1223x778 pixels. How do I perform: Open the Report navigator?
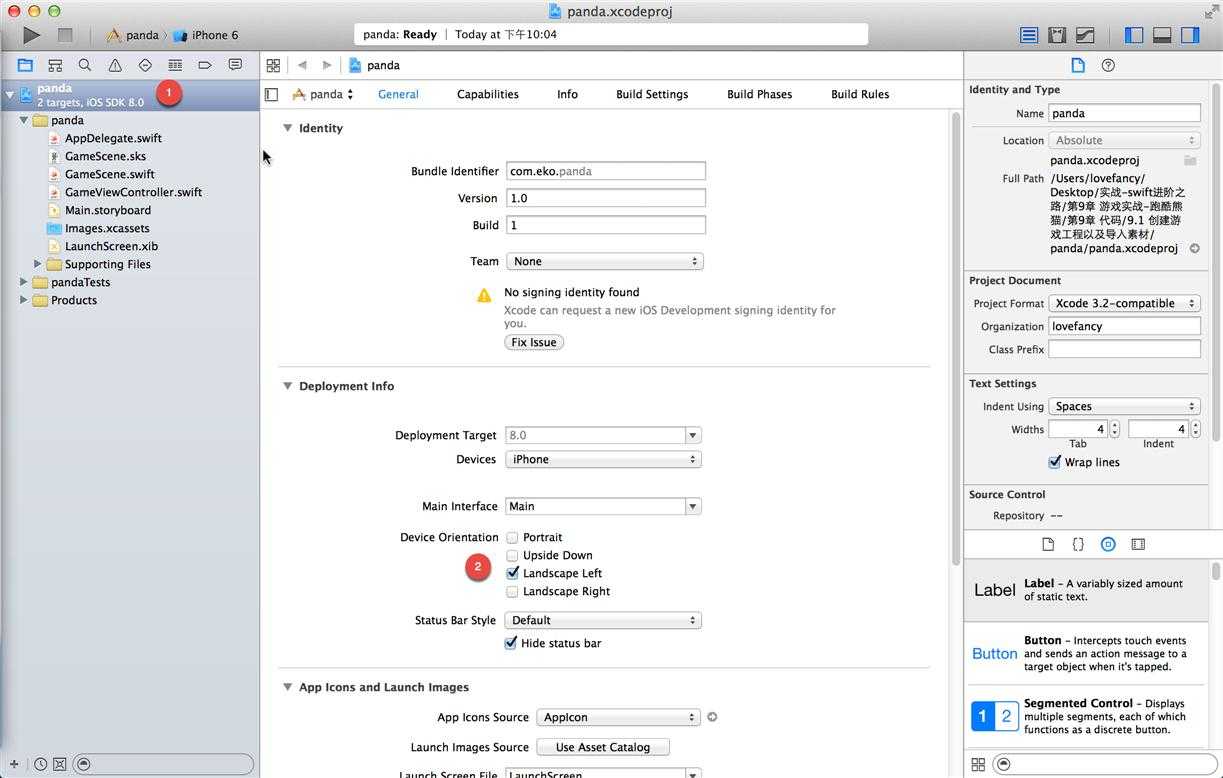coord(235,65)
